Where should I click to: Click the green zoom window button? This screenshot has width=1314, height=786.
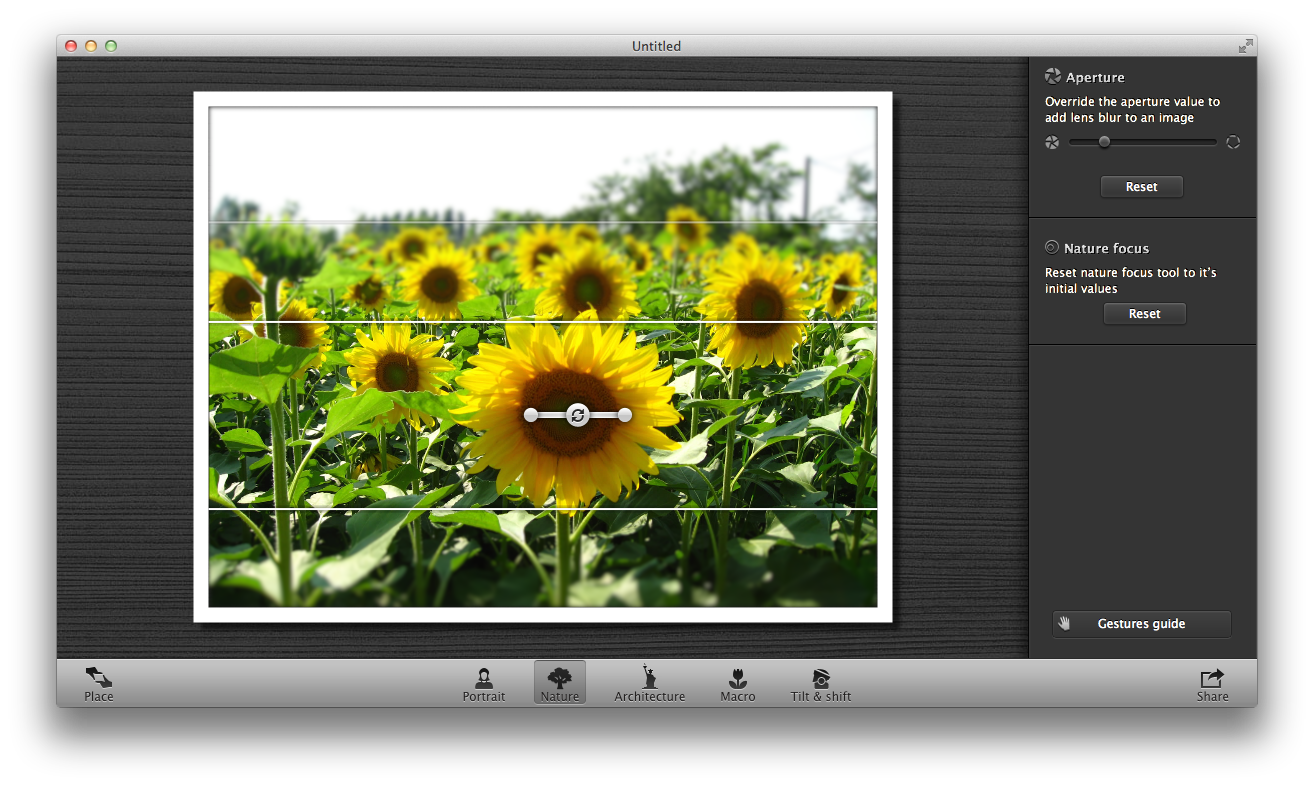point(111,46)
